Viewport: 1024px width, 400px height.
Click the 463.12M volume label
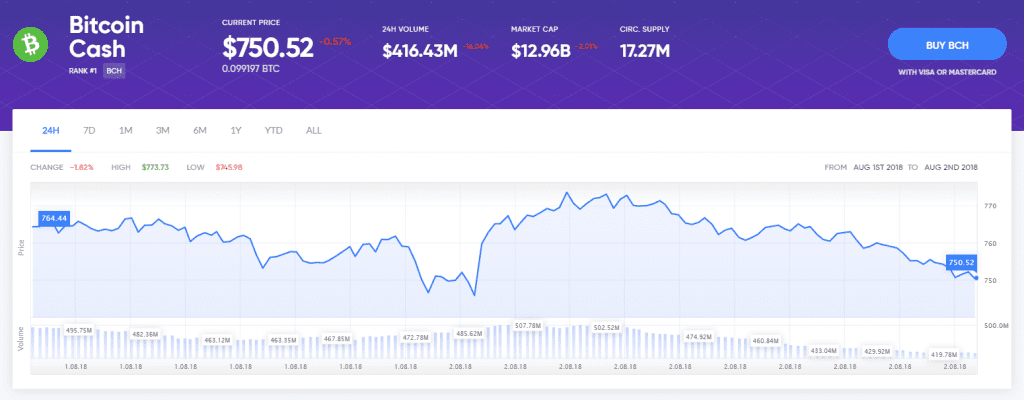[217, 340]
